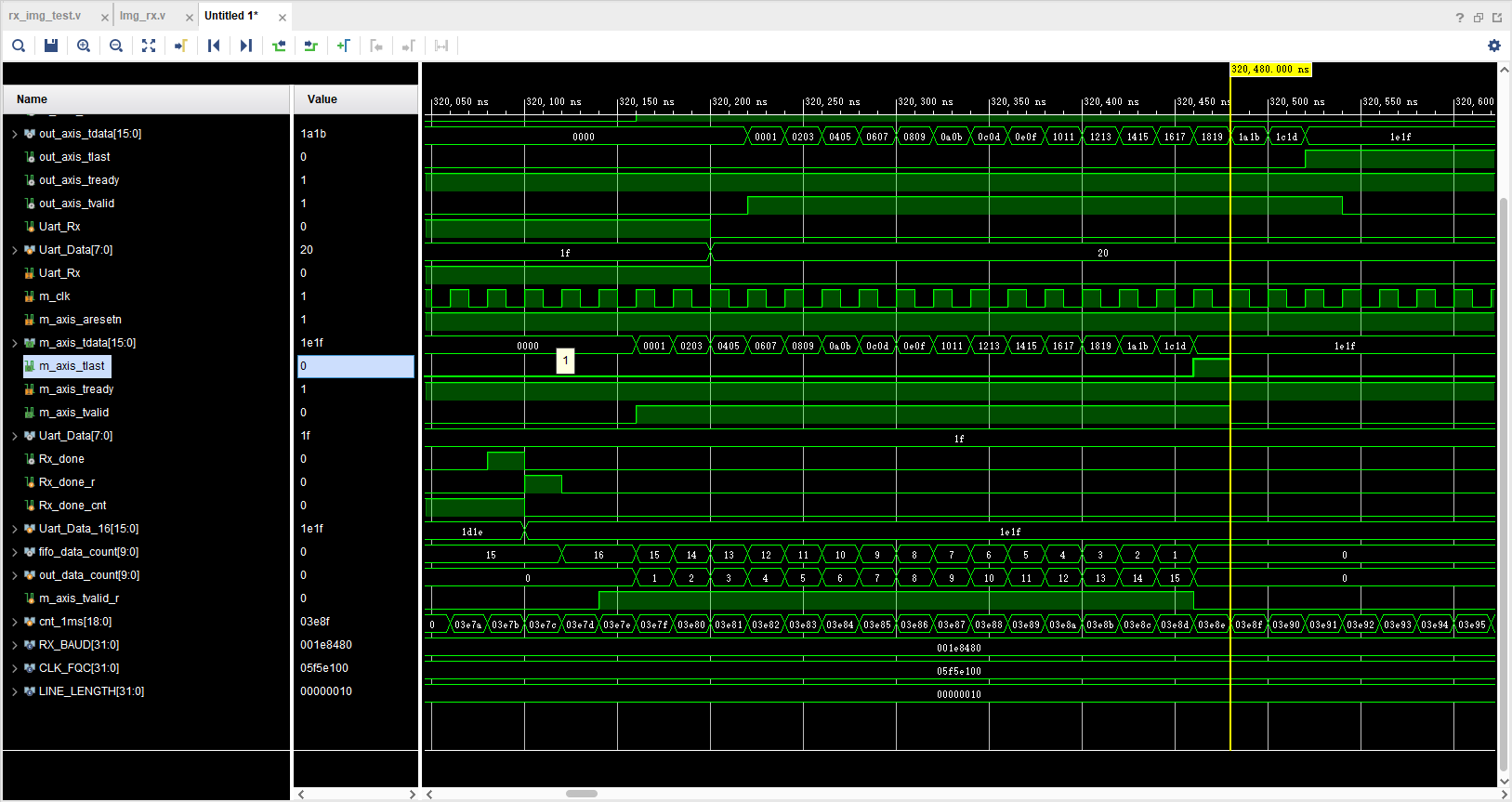Select the m_axis_tvalid signal
This screenshot has height=802, width=1512.
point(73,413)
